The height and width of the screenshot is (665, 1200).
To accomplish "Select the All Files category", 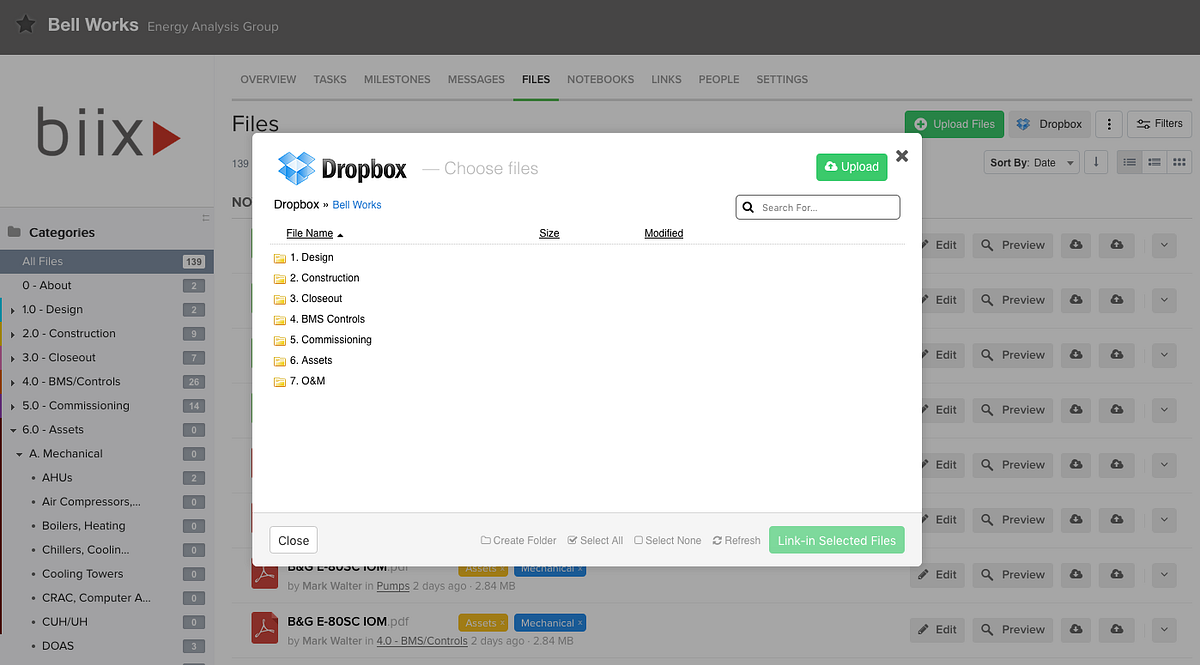I will (107, 261).
